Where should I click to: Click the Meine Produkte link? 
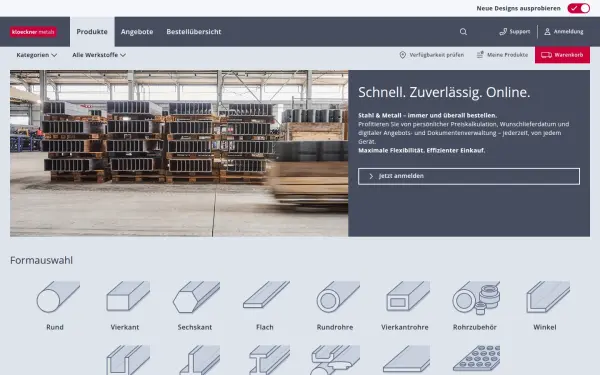pyautogui.click(x=502, y=55)
